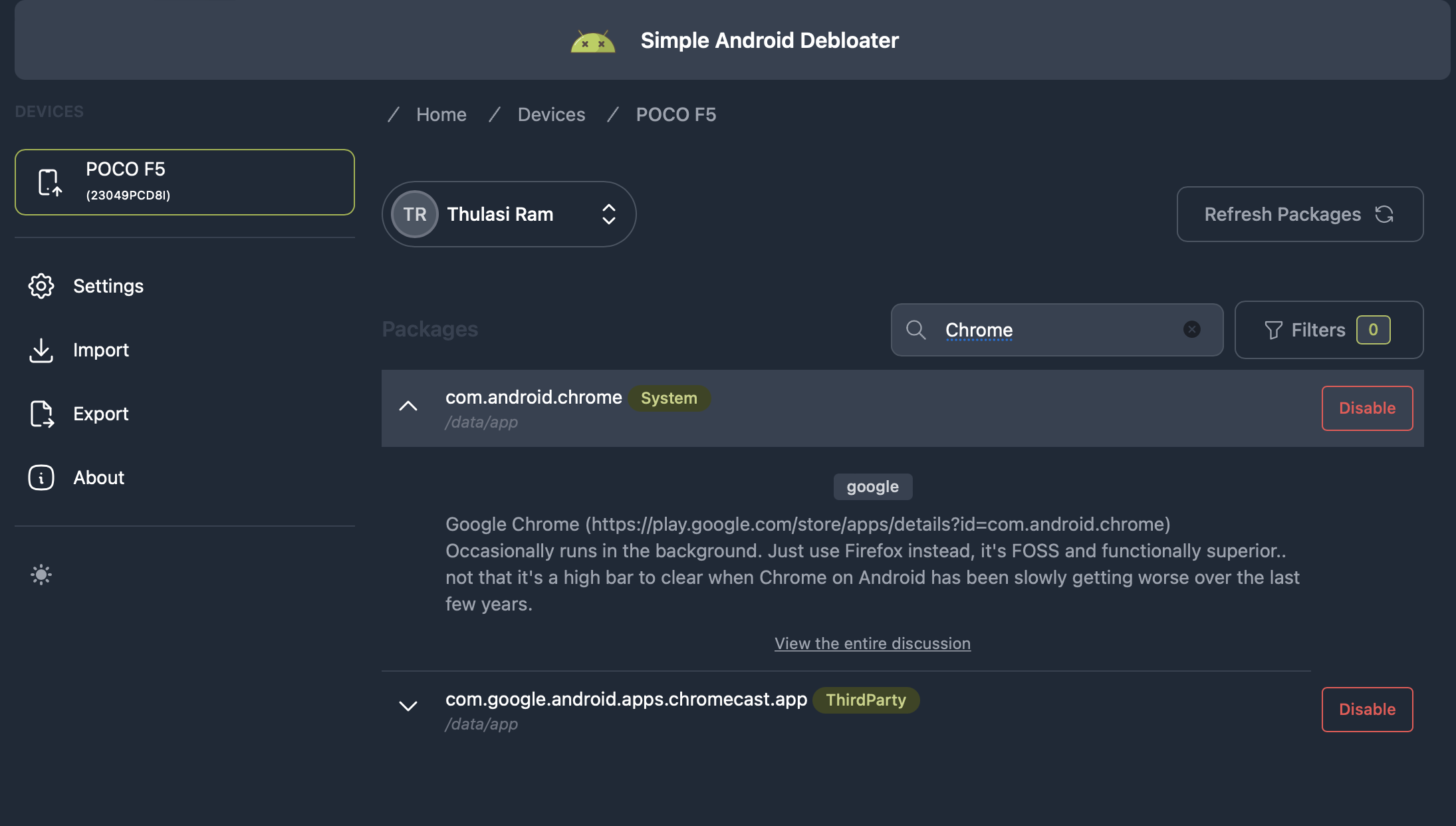The image size is (1456, 826).
Task: Click the About info icon
Action: pyautogui.click(x=41, y=478)
